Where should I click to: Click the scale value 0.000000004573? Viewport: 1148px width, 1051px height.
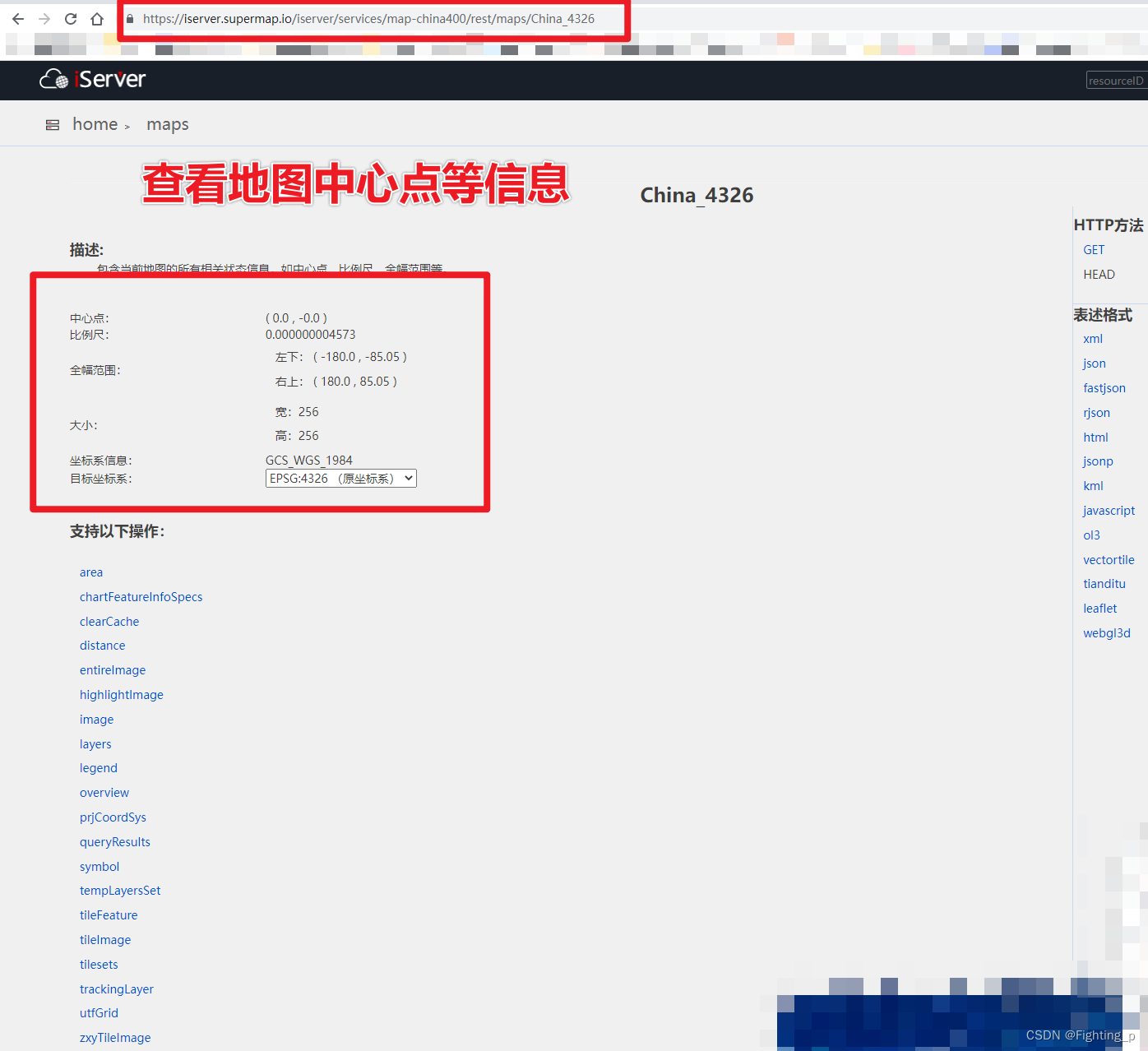point(311,335)
